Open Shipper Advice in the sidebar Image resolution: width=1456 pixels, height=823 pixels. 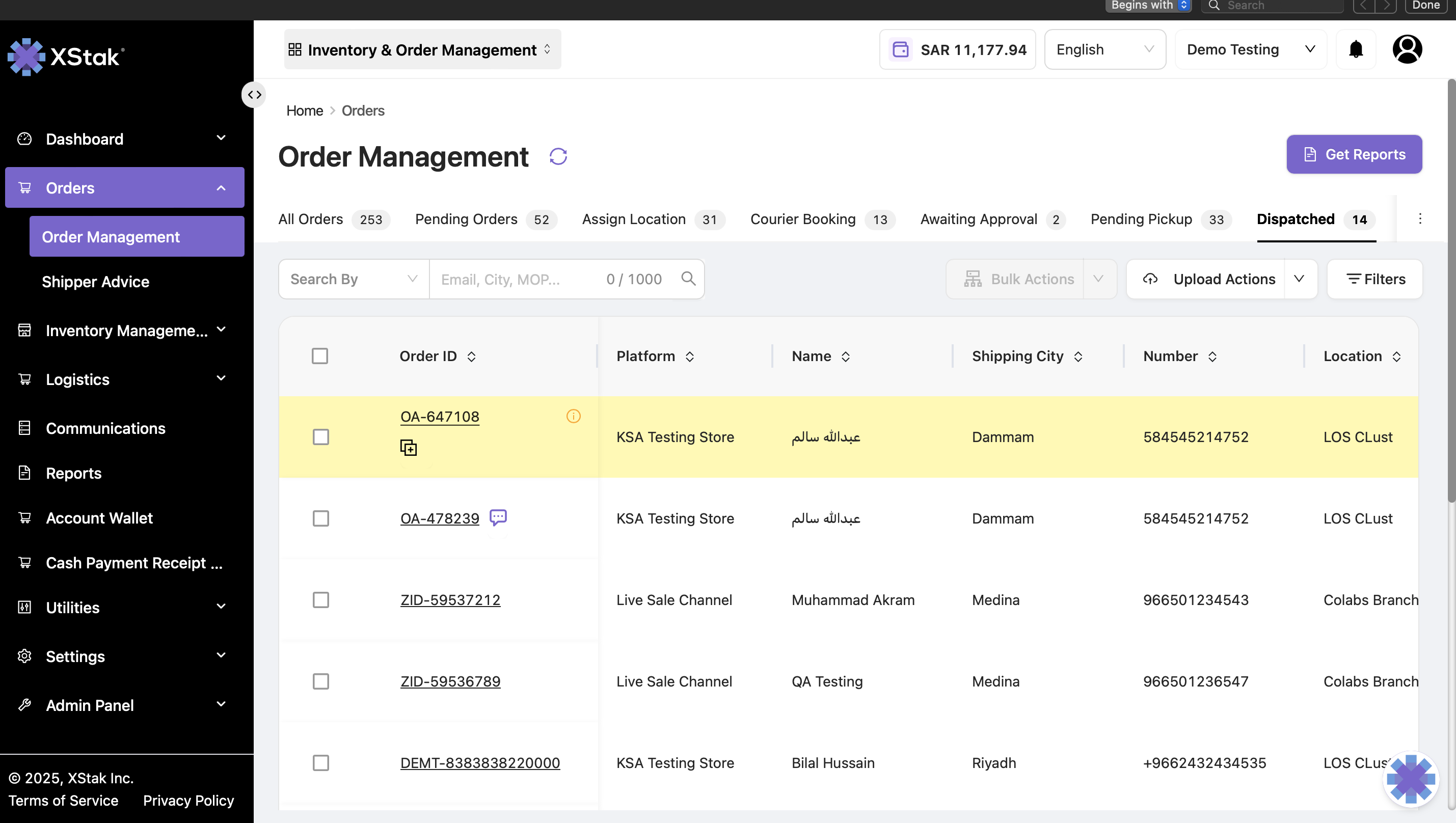96,282
